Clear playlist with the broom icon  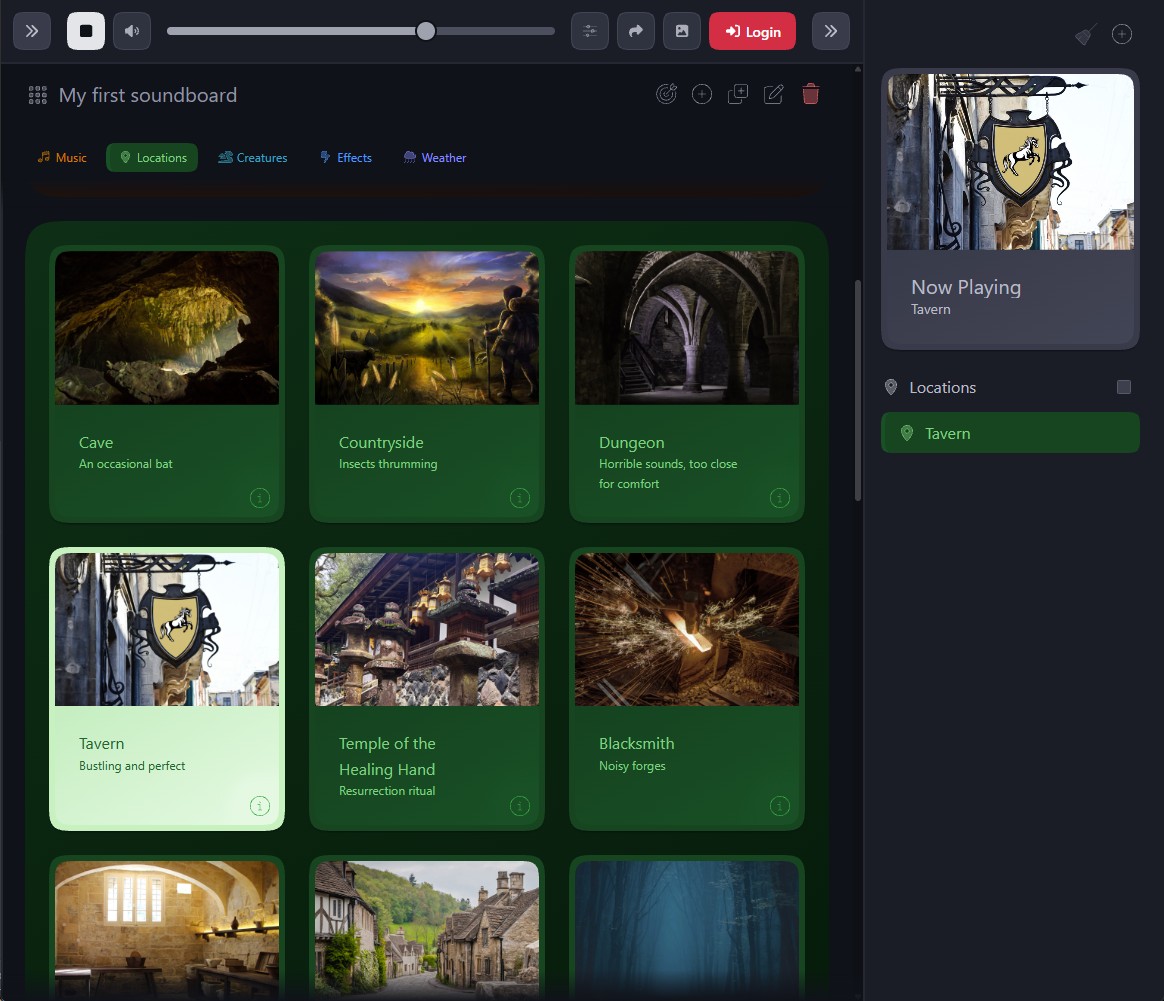[1086, 34]
